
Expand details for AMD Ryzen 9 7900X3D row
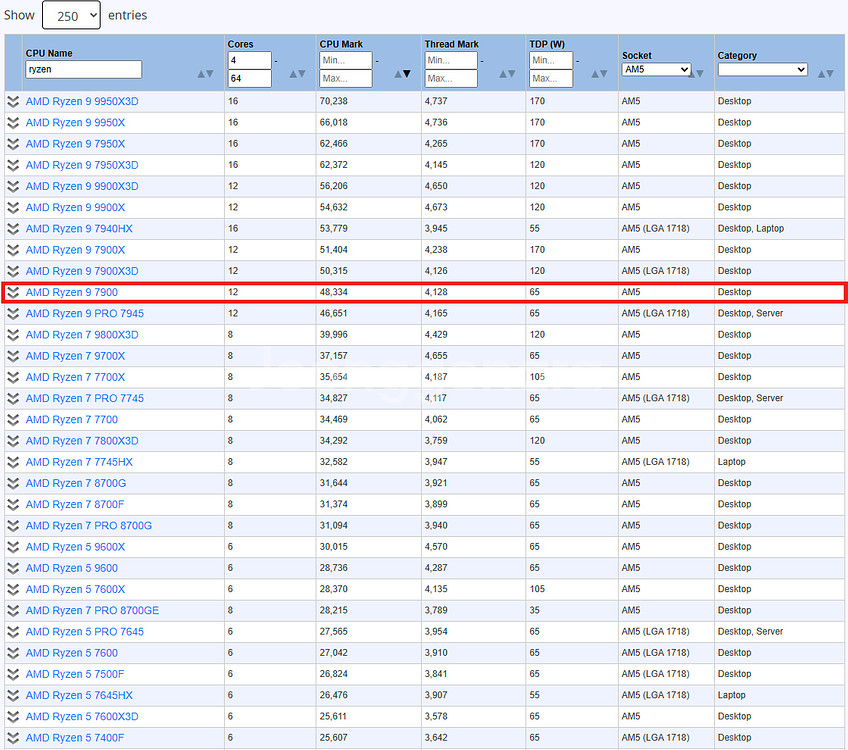click(x=13, y=271)
